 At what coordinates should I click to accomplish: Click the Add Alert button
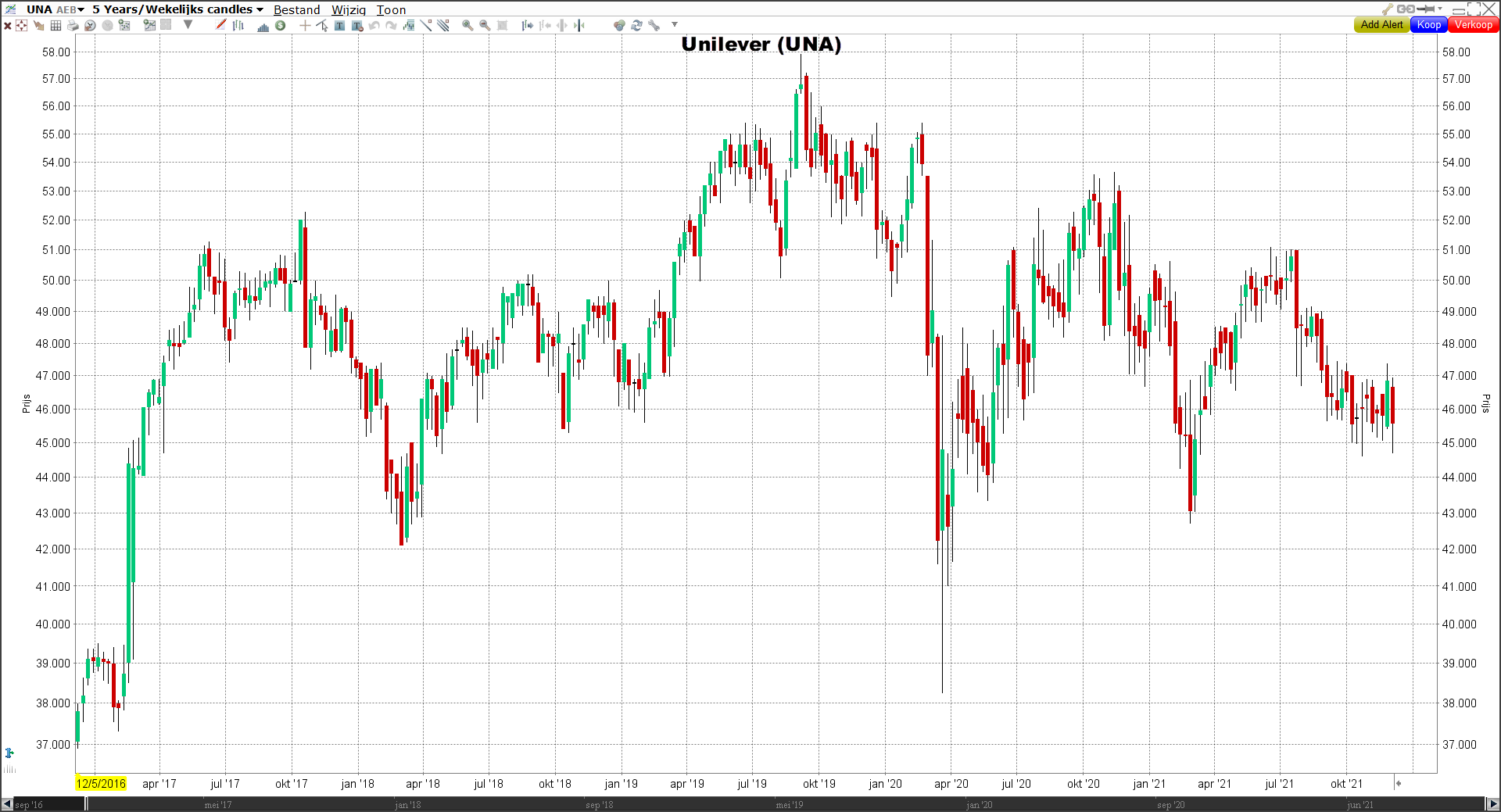(x=1381, y=24)
